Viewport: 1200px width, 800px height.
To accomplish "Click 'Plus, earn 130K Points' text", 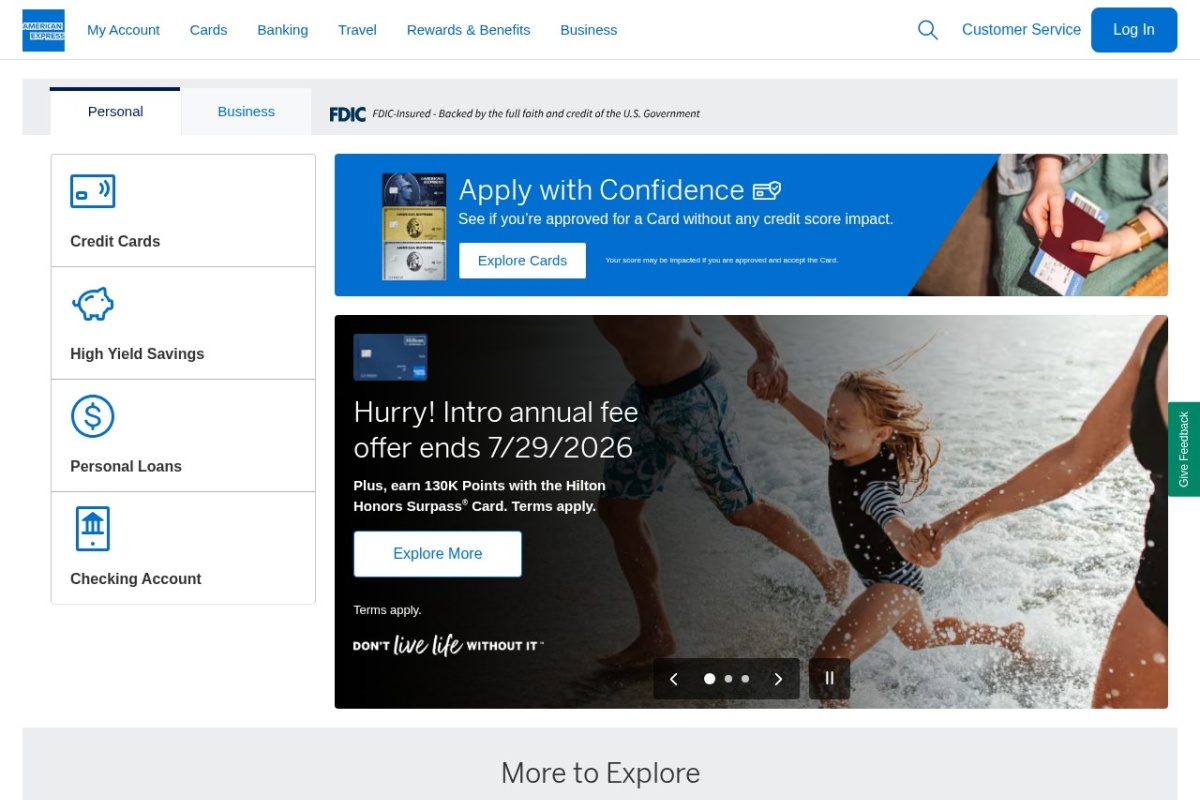I will 480,496.
